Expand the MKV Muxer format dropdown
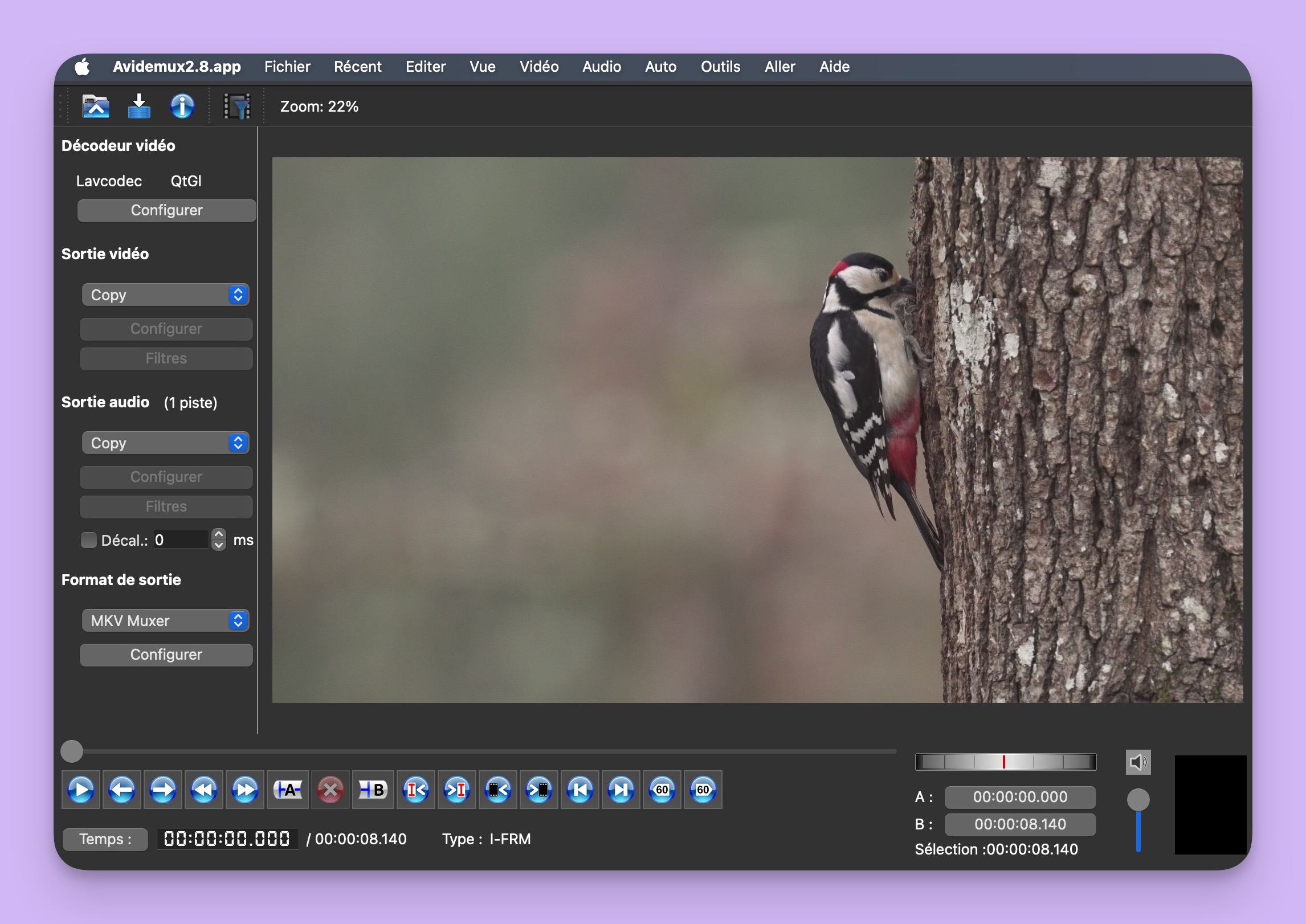This screenshot has width=1306, height=924. (x=165, y=621)
